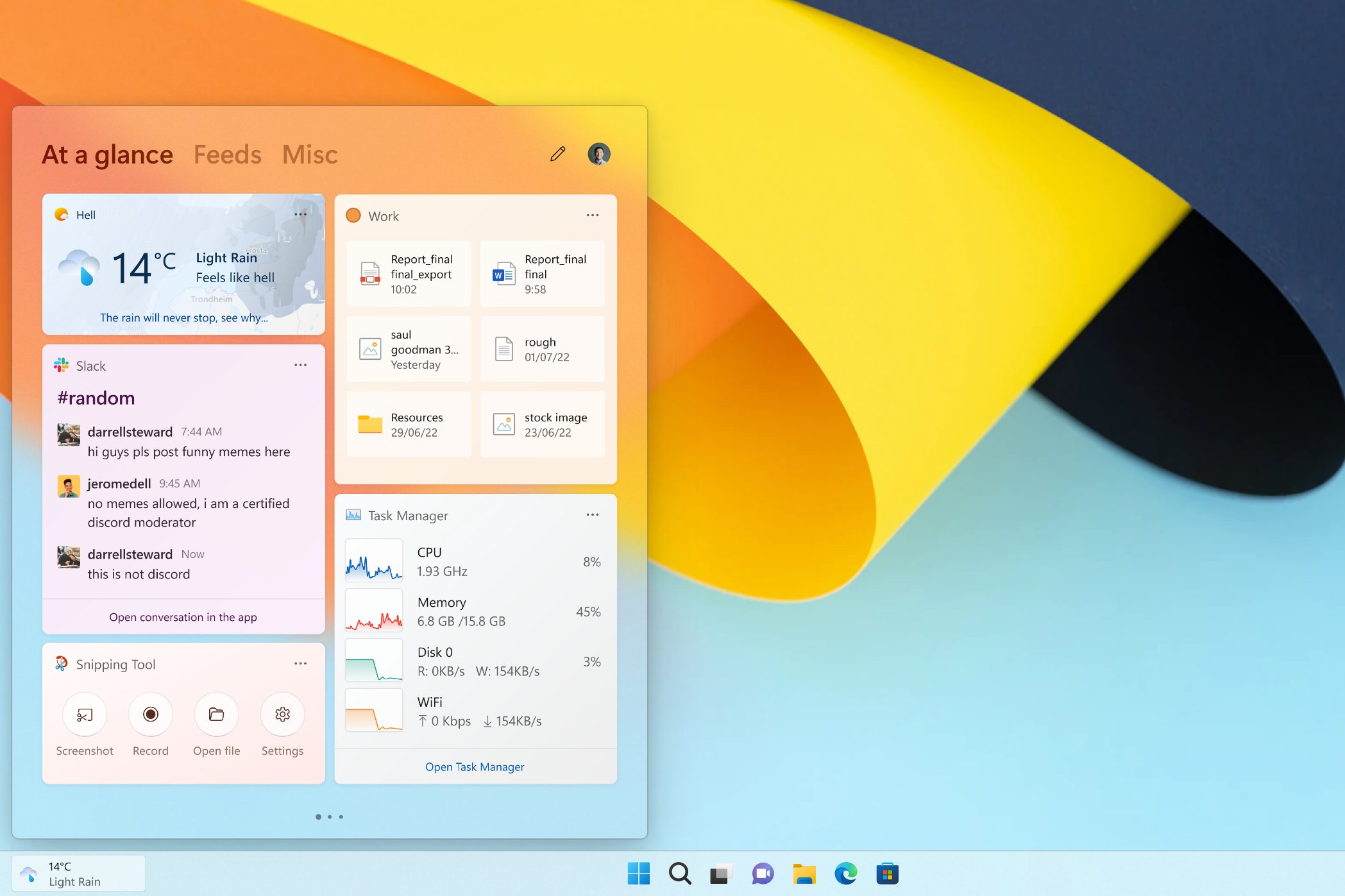Open the Chat app on taskbar
Image resolution: width=1345 pixels, height=896 pixels.
763,874
